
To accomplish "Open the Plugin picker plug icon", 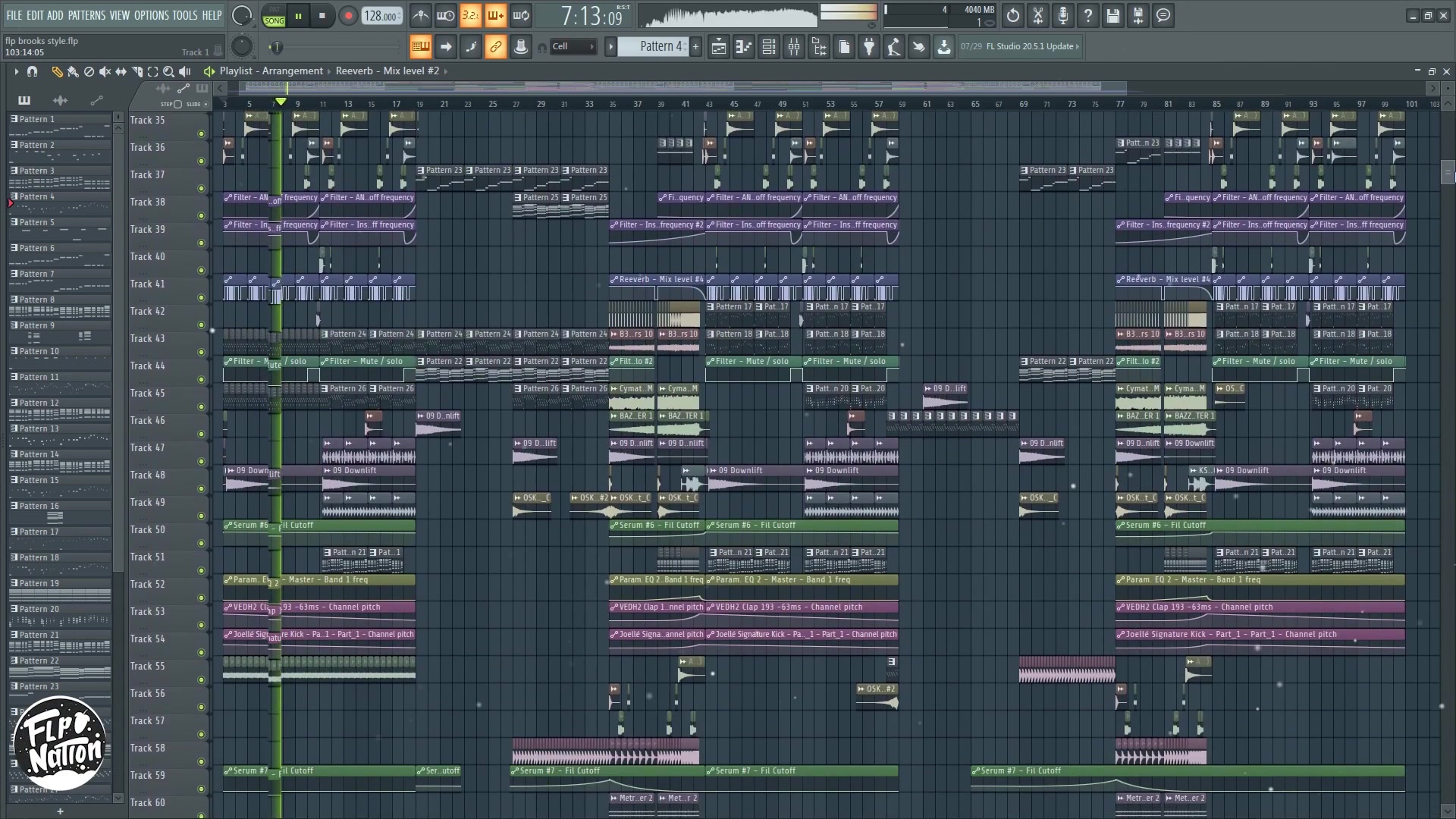I will click(869, 47).
